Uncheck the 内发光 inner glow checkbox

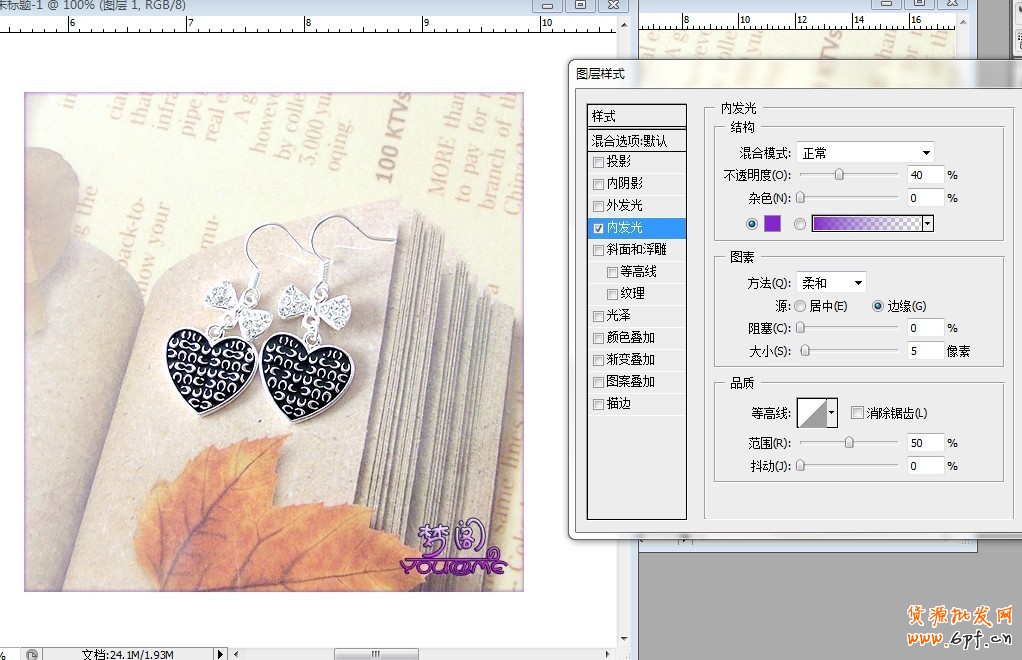(x=598, y=228)
